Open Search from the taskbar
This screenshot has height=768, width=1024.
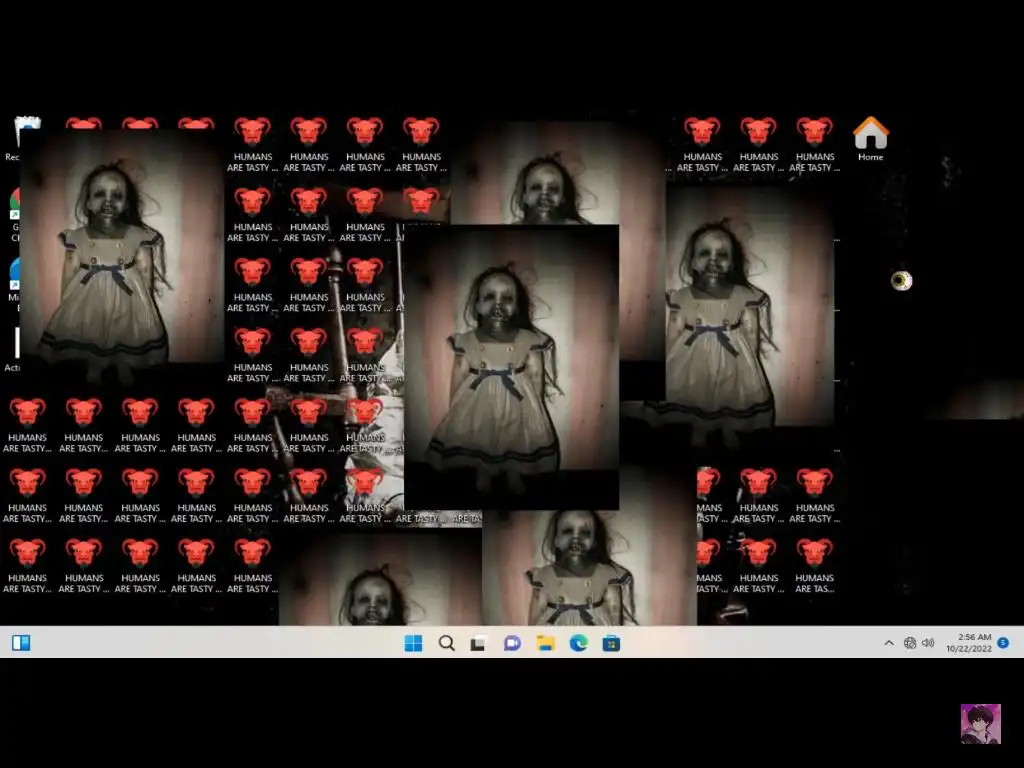point(447,643)
